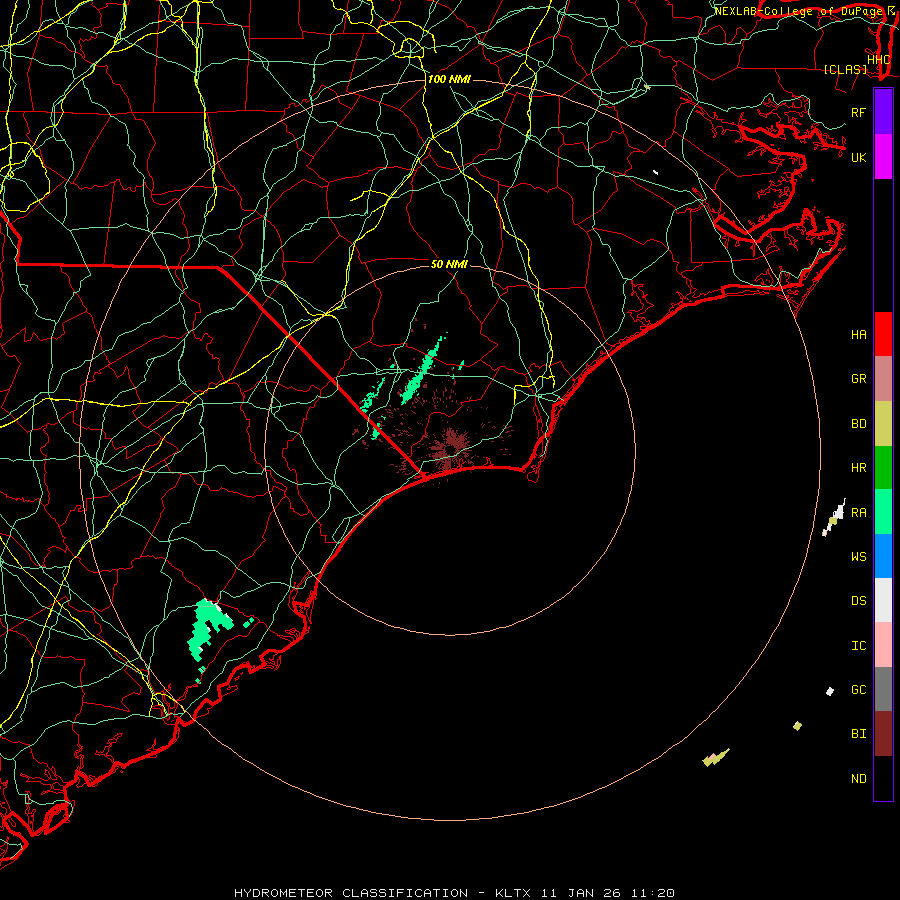Click the WS legend label

pos(859,556)
